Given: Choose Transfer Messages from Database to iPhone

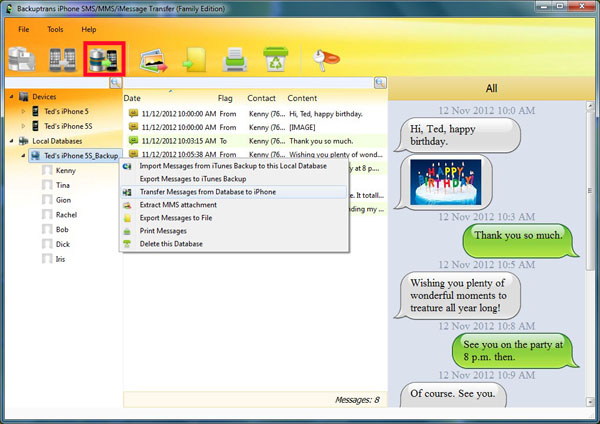Looking at the screenshot, I should coord(234,192).
